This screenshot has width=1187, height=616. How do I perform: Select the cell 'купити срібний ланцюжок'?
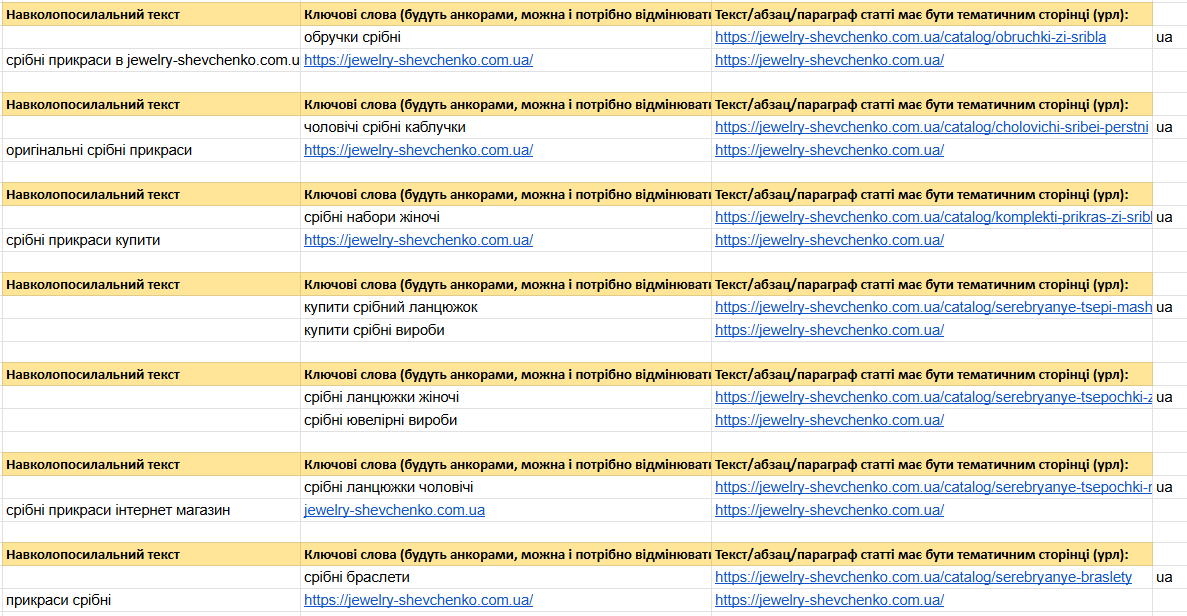[506, 307]
